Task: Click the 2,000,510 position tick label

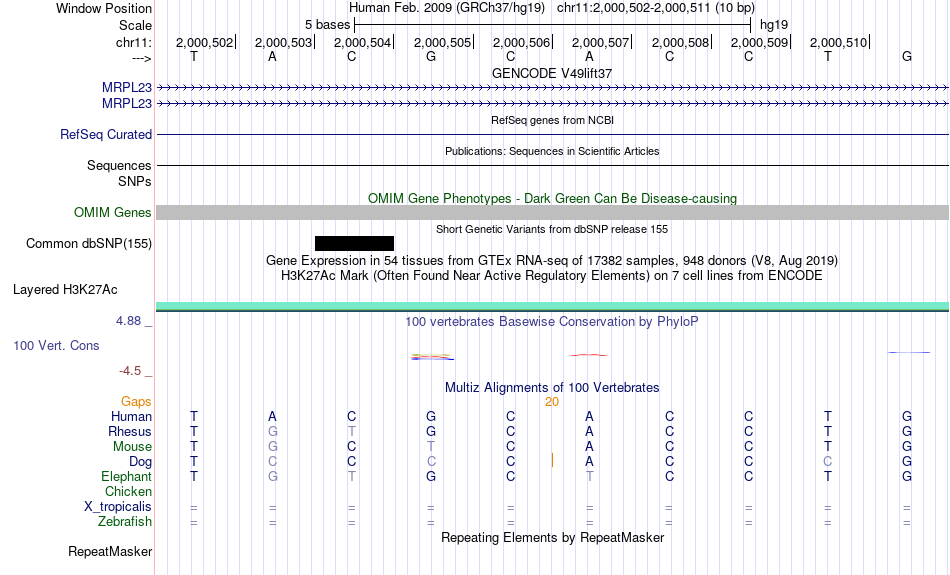Action: [839, 42]
